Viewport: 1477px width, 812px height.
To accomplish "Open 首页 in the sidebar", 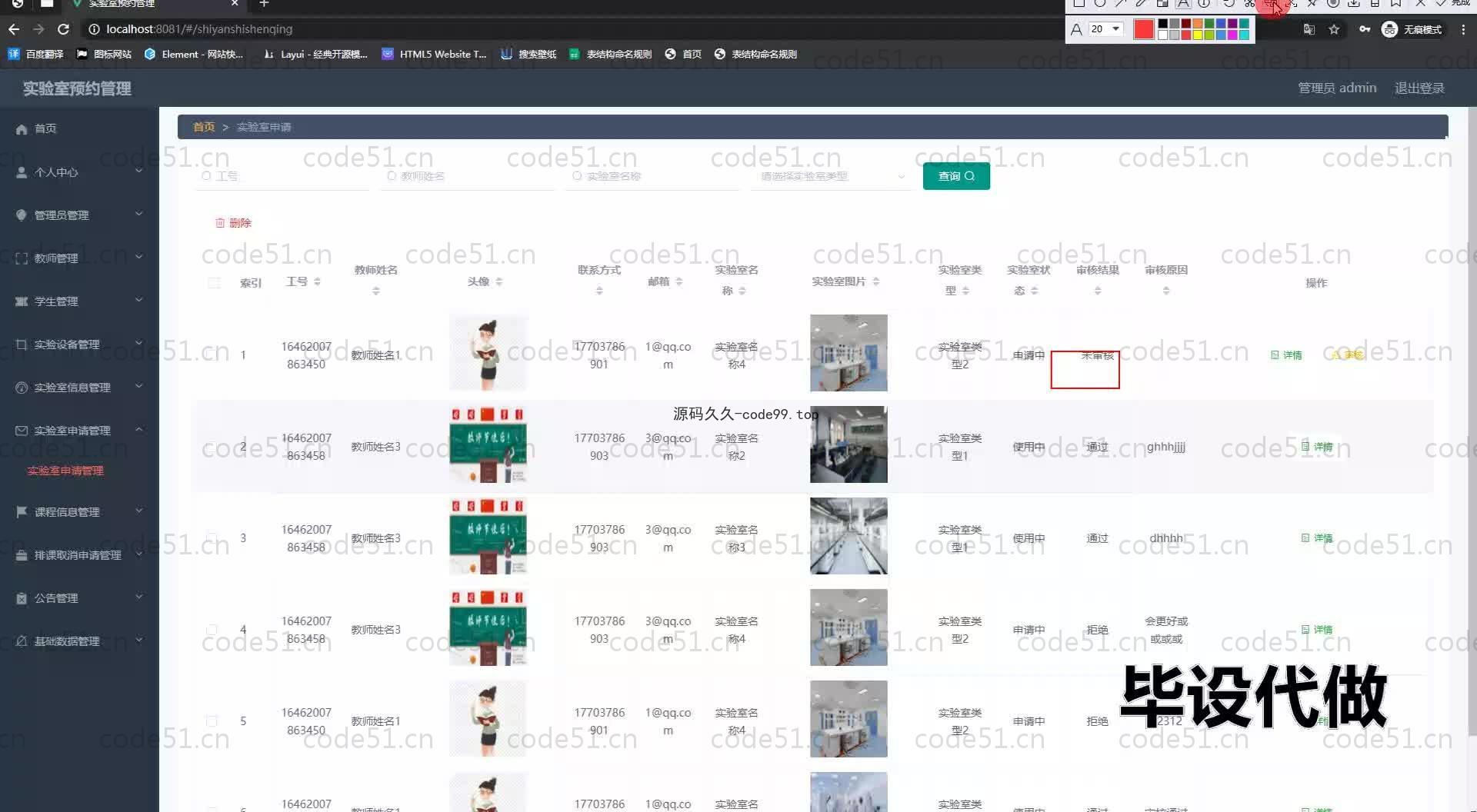I will pyautogui.click(x=45, y=128).
